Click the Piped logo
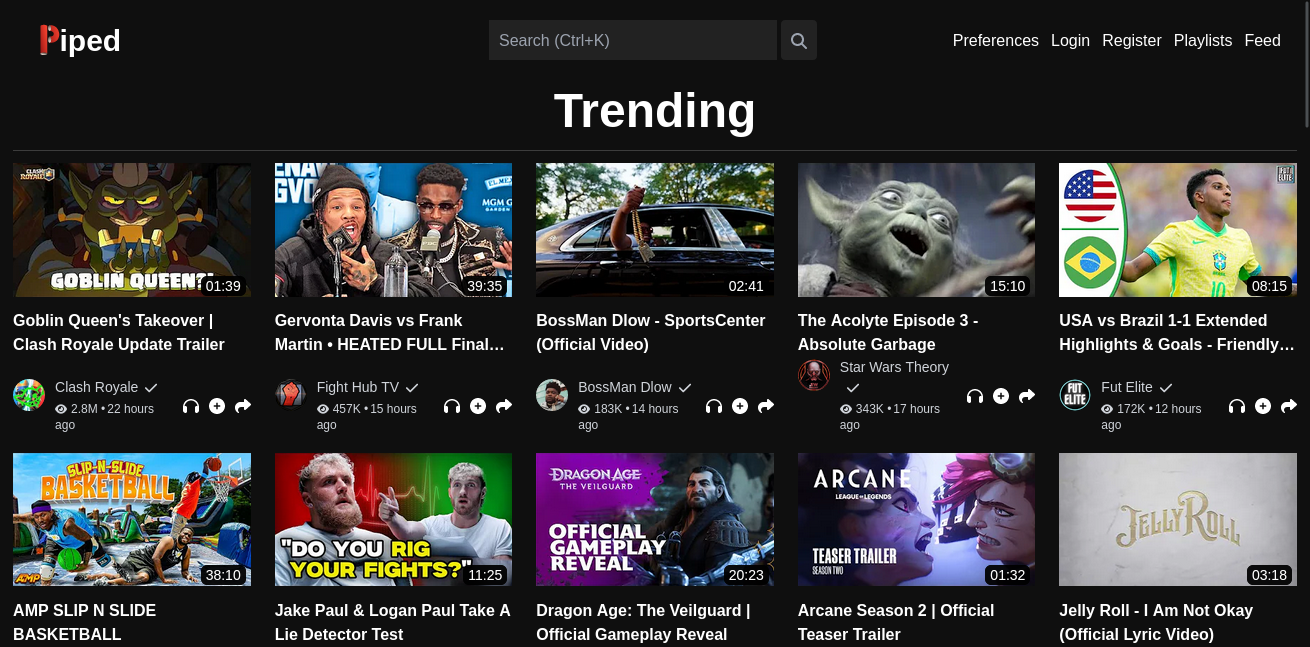 click(x=80, y=40)
